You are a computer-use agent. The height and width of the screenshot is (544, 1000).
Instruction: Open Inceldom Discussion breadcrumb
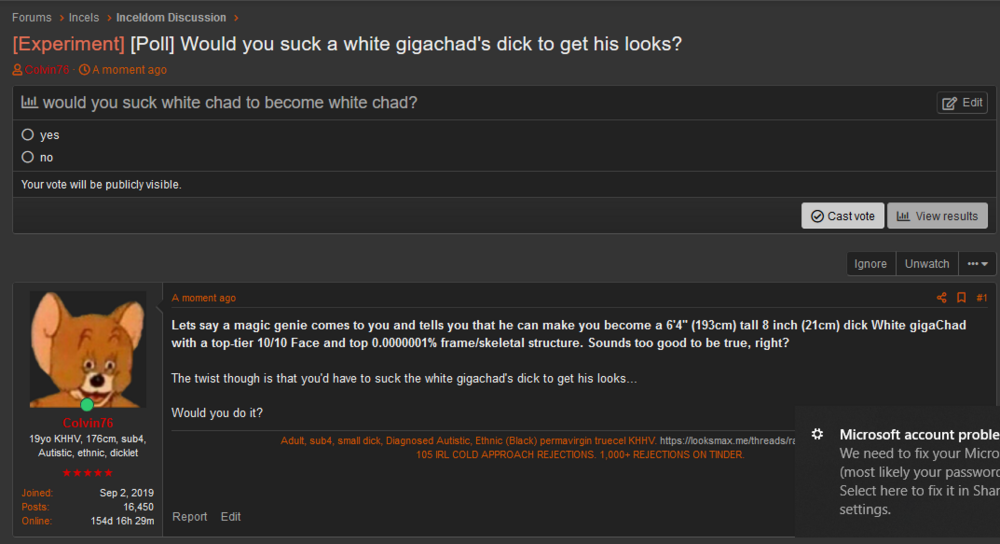[x=171, y=17]
